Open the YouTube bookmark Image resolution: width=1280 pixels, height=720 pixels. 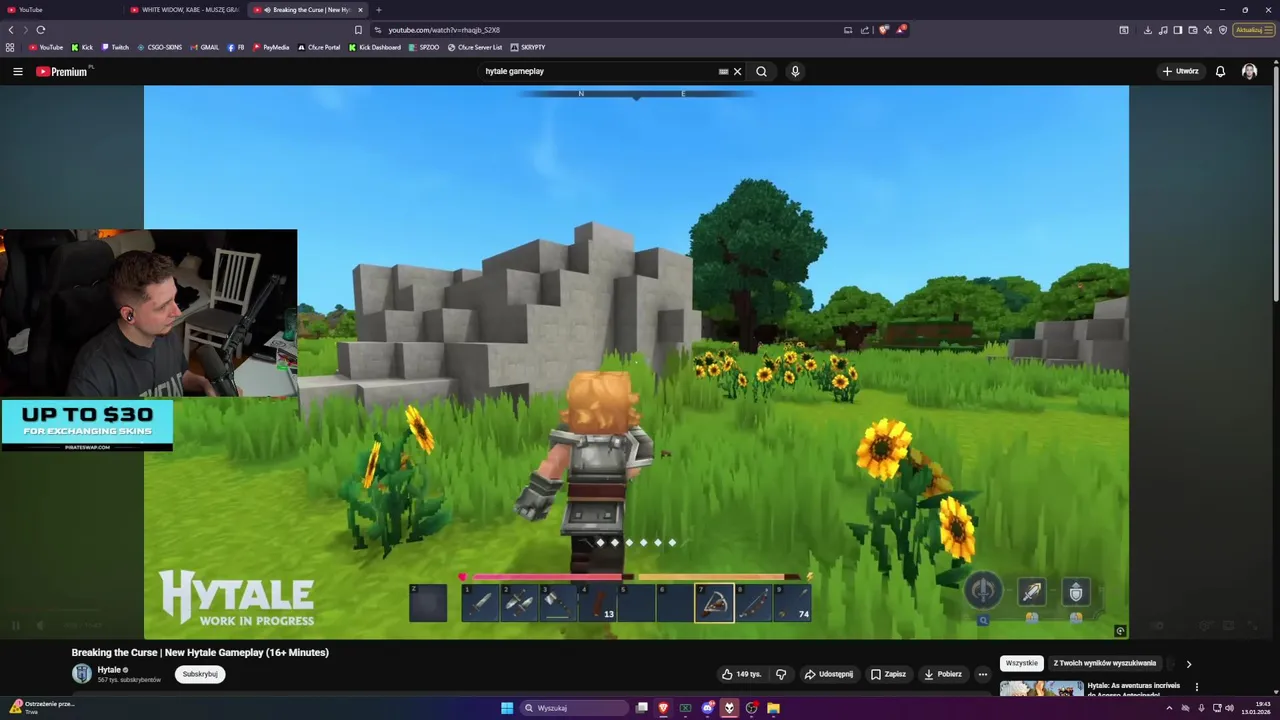click(x=46, y=47)
